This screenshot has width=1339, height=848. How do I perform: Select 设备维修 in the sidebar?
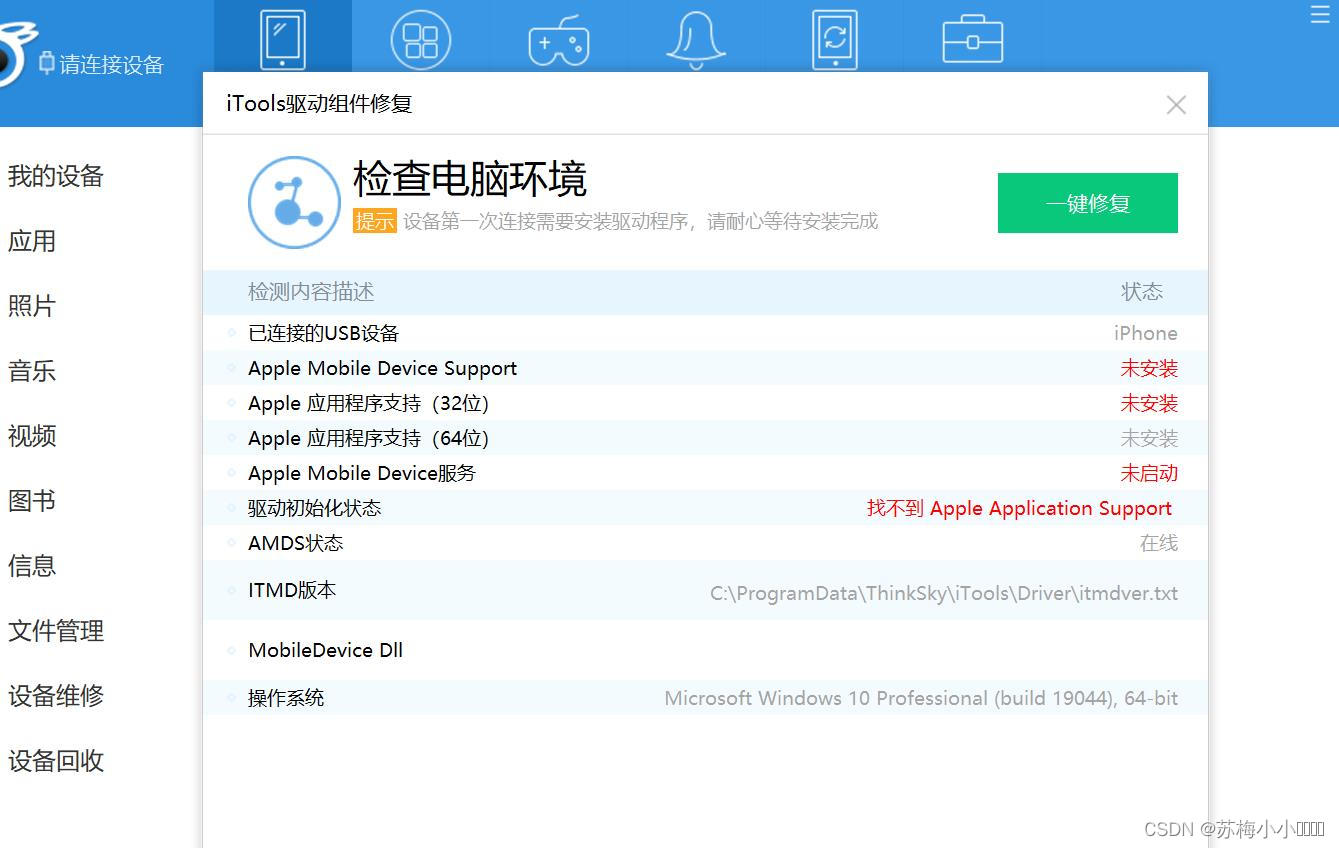[x=56, y=696]
